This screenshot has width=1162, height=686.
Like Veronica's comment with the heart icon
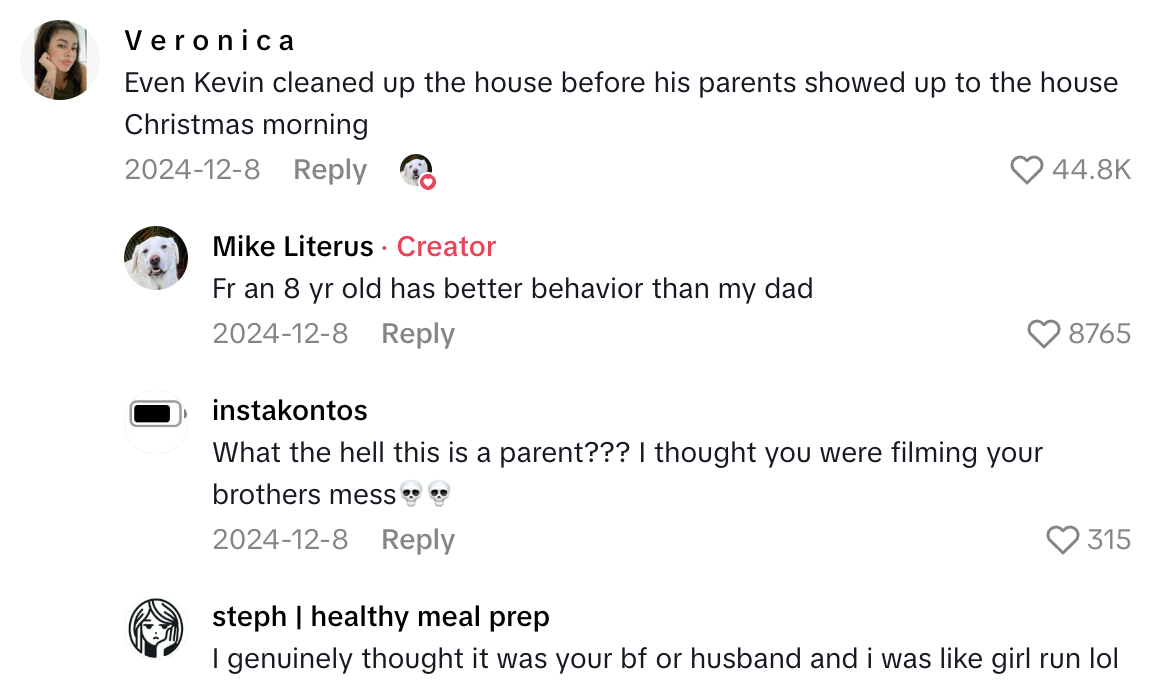1026,171
